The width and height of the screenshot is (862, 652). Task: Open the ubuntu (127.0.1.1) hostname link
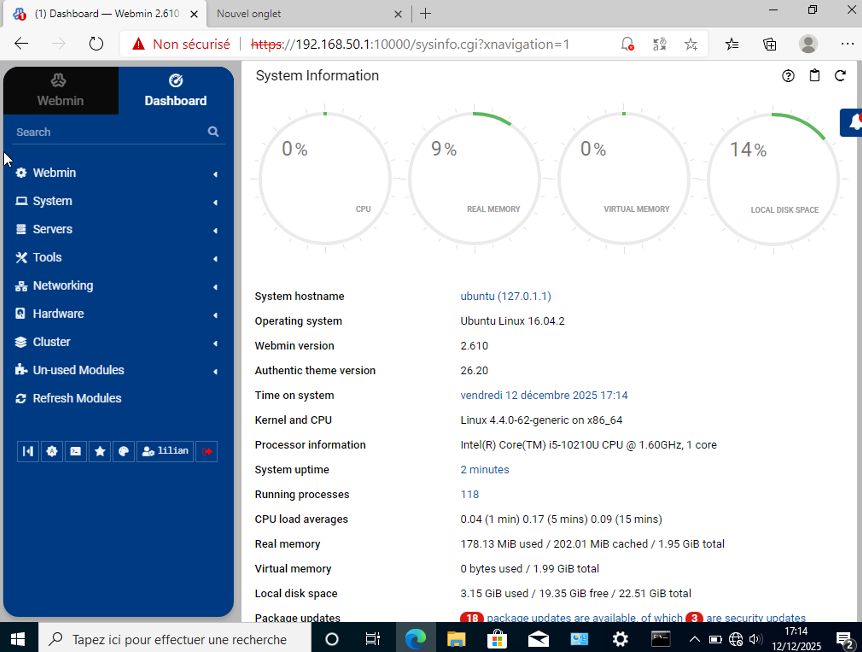tap(505, 296)
